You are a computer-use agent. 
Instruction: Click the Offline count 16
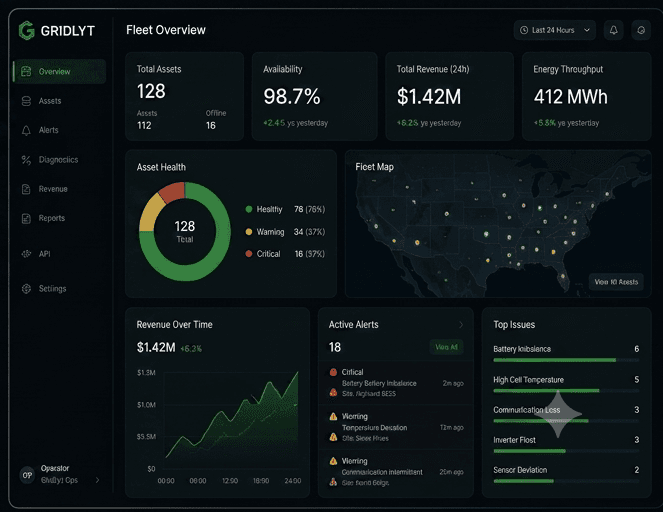(x=211, y=126)
